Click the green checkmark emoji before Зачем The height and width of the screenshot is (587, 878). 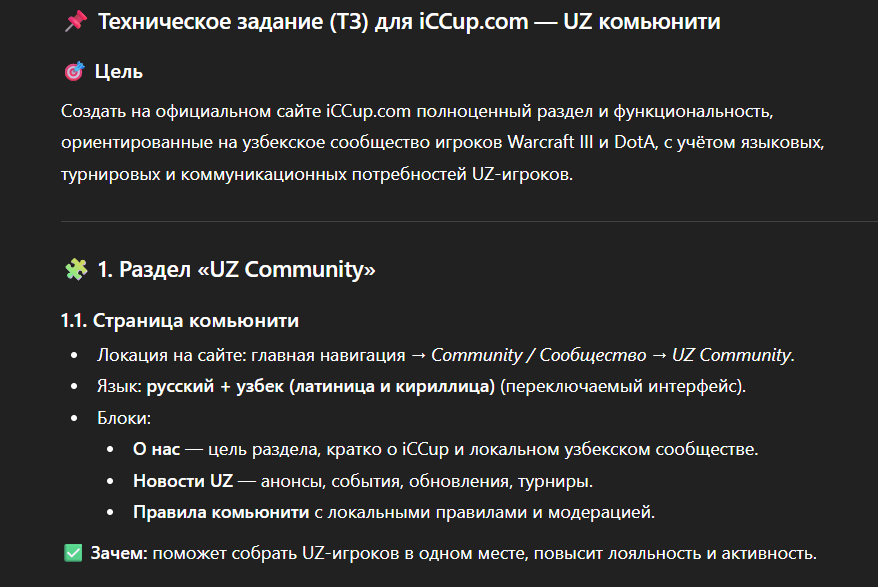click(72, 552)
